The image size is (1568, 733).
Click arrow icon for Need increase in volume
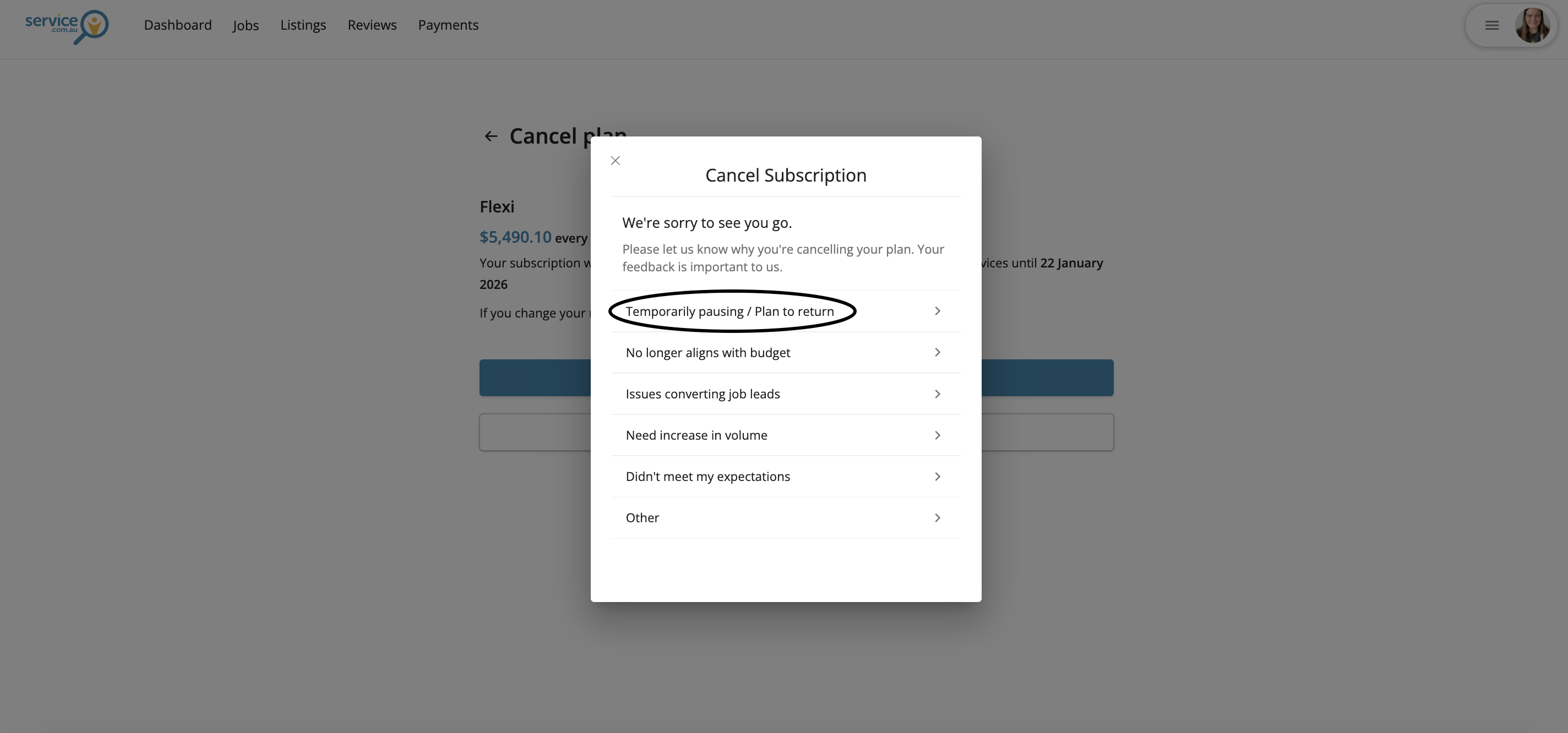coord(938,435)
